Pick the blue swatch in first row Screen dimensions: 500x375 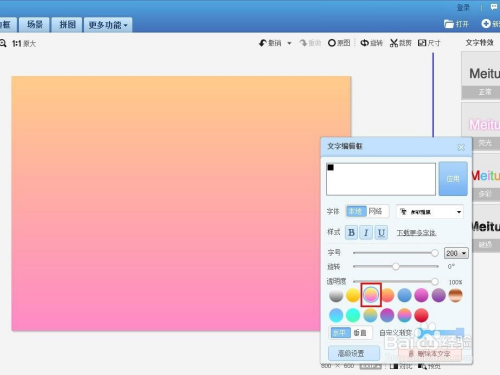pos(404,295)
